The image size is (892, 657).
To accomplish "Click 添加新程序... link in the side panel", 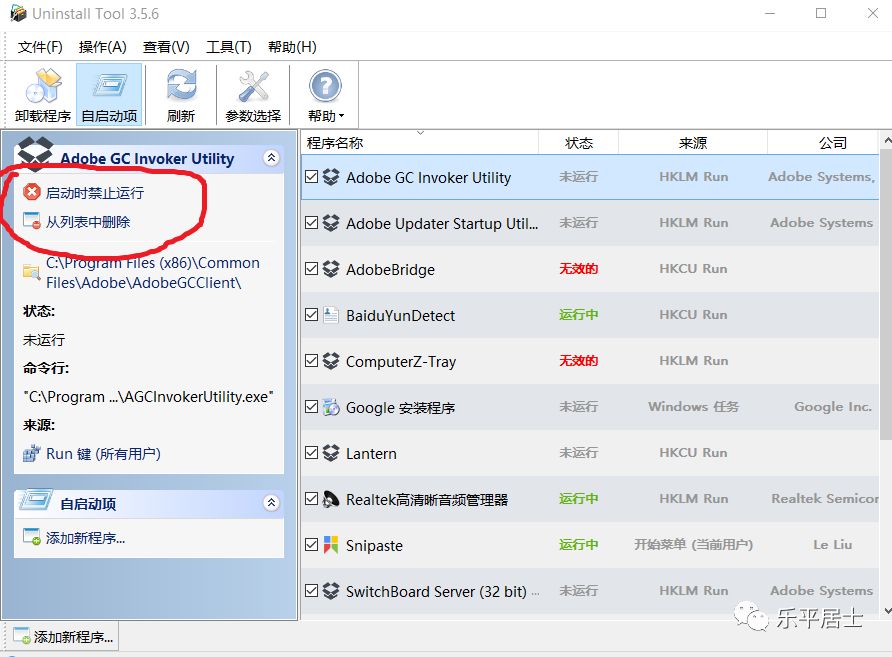I will tap(85, 538).
